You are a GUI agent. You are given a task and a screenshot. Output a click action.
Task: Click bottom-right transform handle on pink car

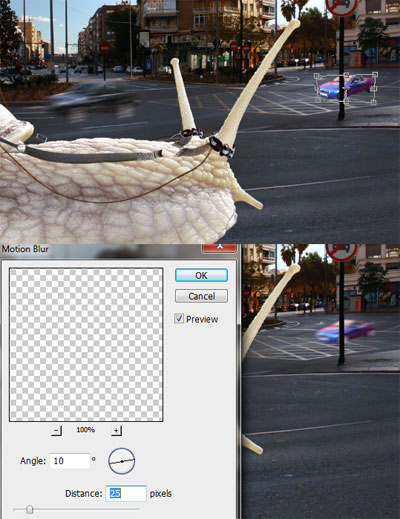click(374, 102)
